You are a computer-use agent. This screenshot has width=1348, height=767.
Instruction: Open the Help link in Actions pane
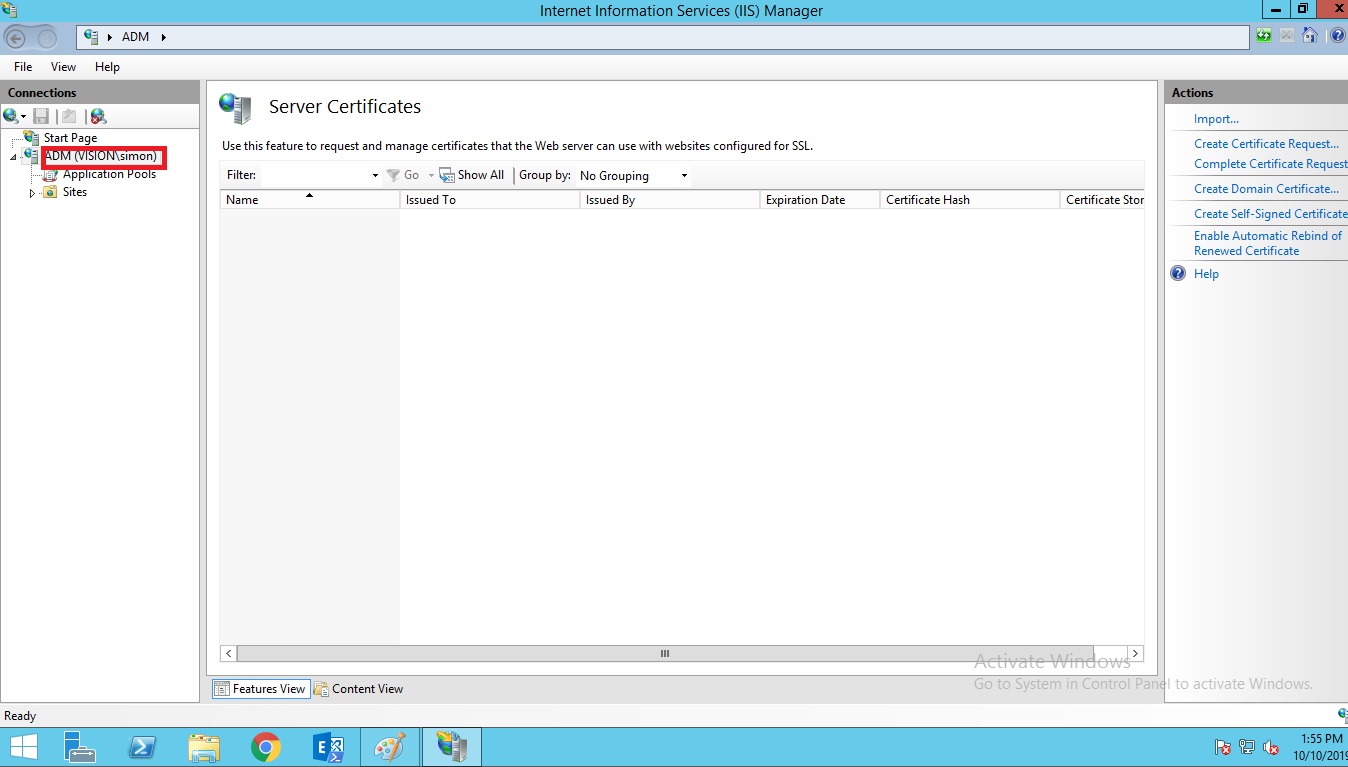[1206, 274]
